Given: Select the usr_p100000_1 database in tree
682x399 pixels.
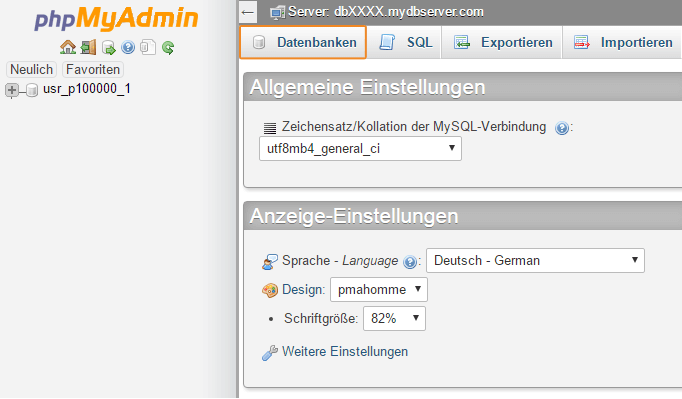Looking at the screenshot, I should click(x=87, y=89).
